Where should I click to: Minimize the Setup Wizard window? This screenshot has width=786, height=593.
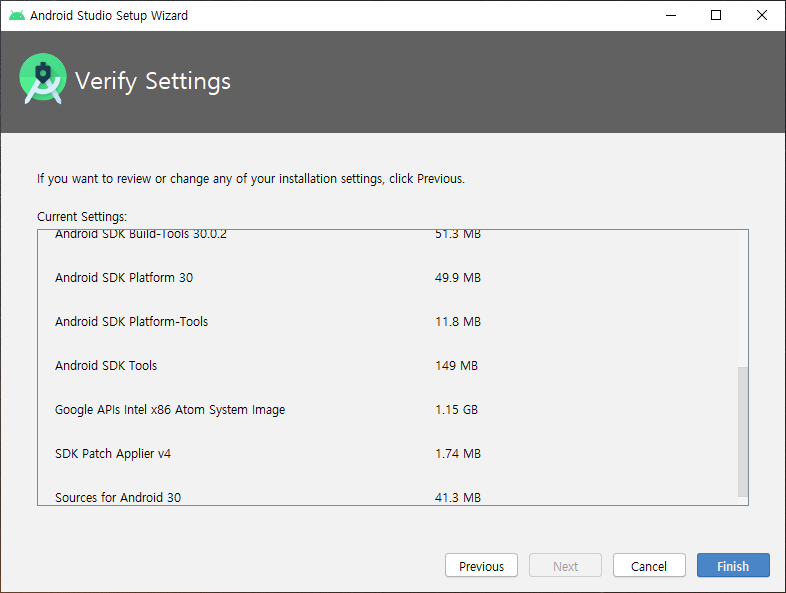[671, 16]
